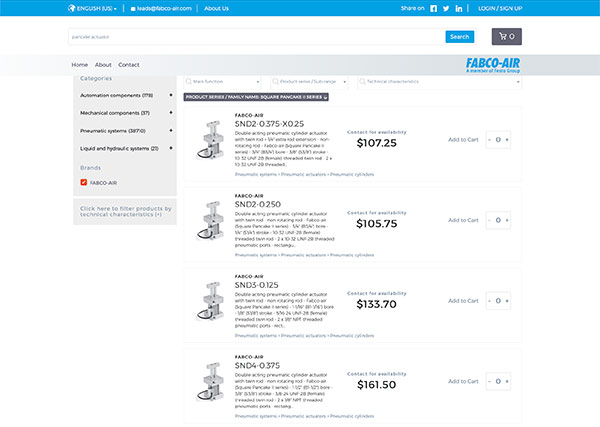Click the globe language icon
Screen dimensions: 600x427
72,8
